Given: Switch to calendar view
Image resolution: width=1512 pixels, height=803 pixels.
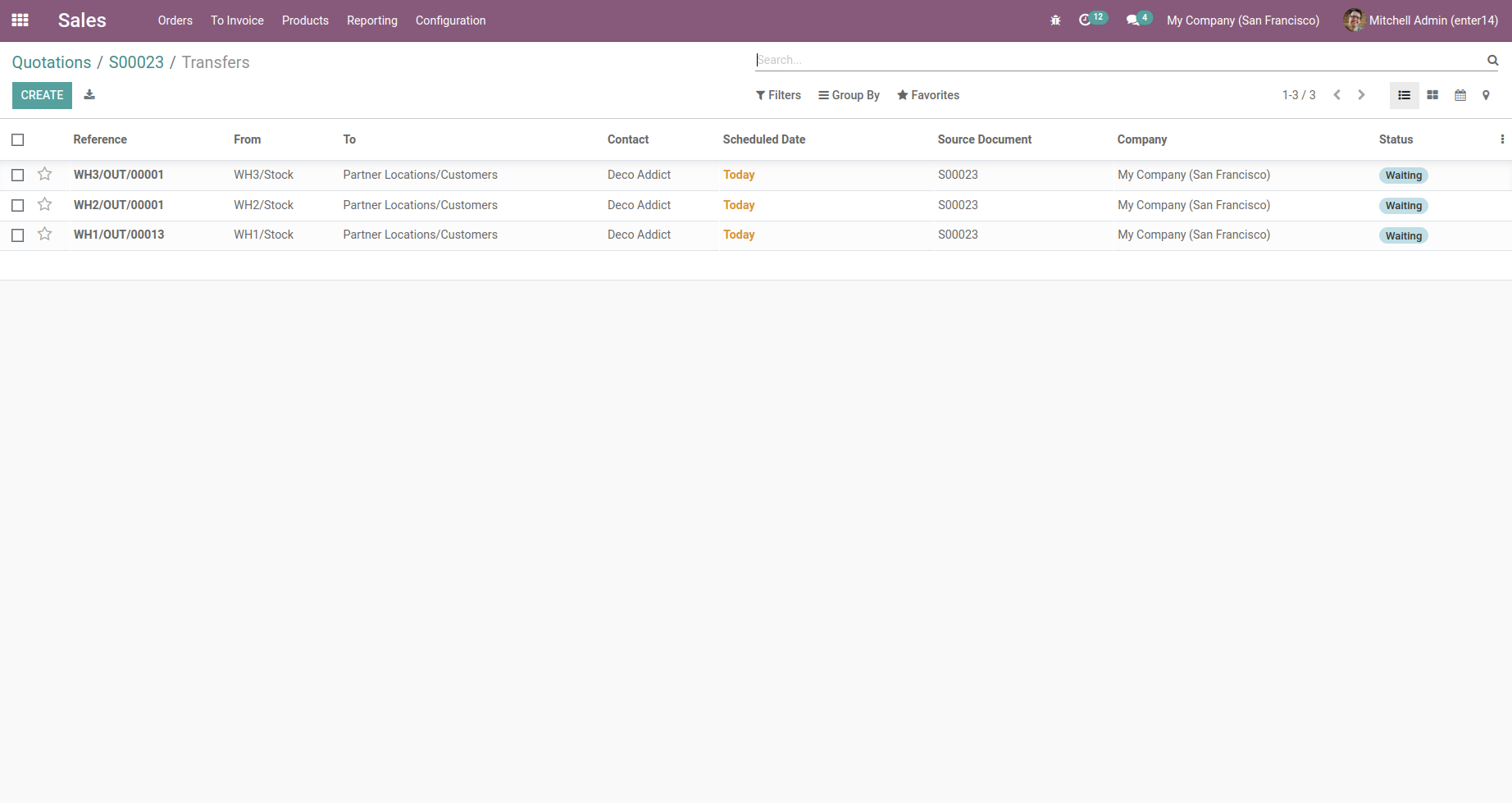Looking at the screenshot, I should [1460, 95].
